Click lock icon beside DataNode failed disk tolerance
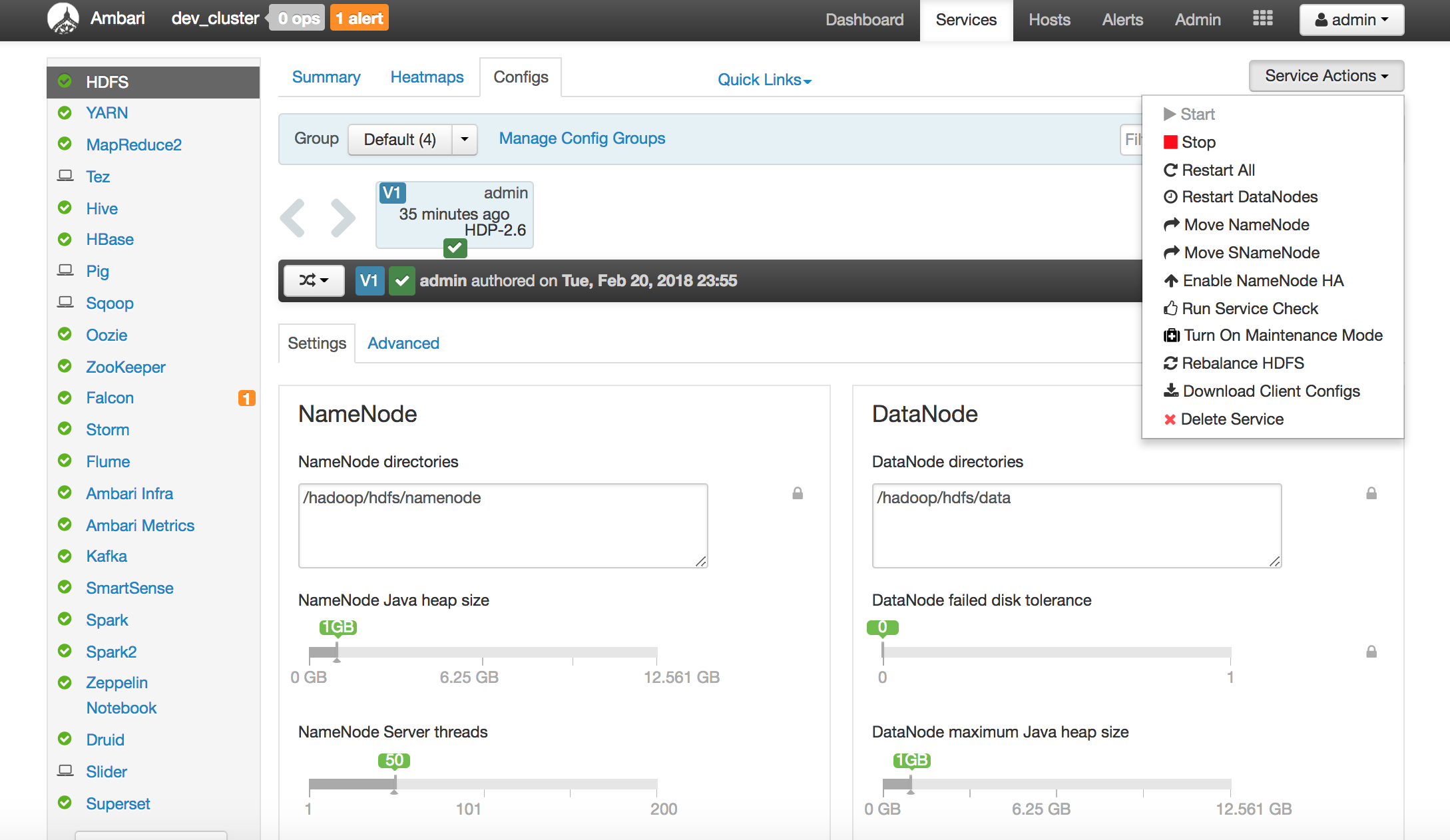Image resolution: width=1450 pixels, height=840 pixels. coord(1371,652)
